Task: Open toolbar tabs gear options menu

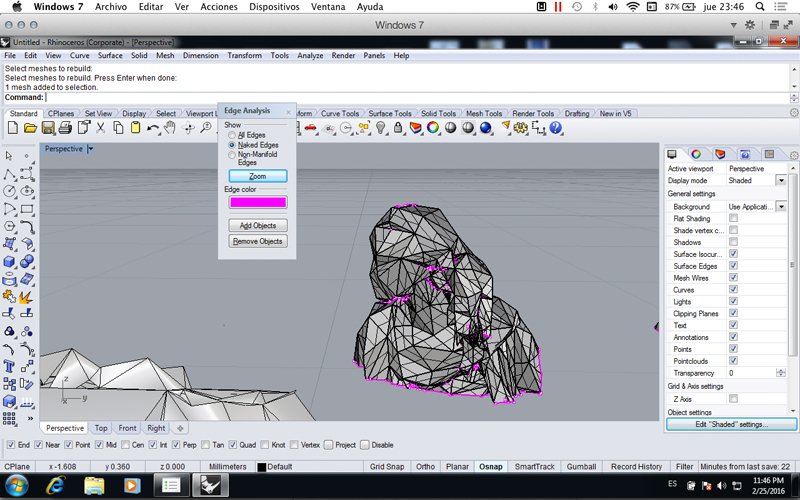Action: tap(794, 113)
